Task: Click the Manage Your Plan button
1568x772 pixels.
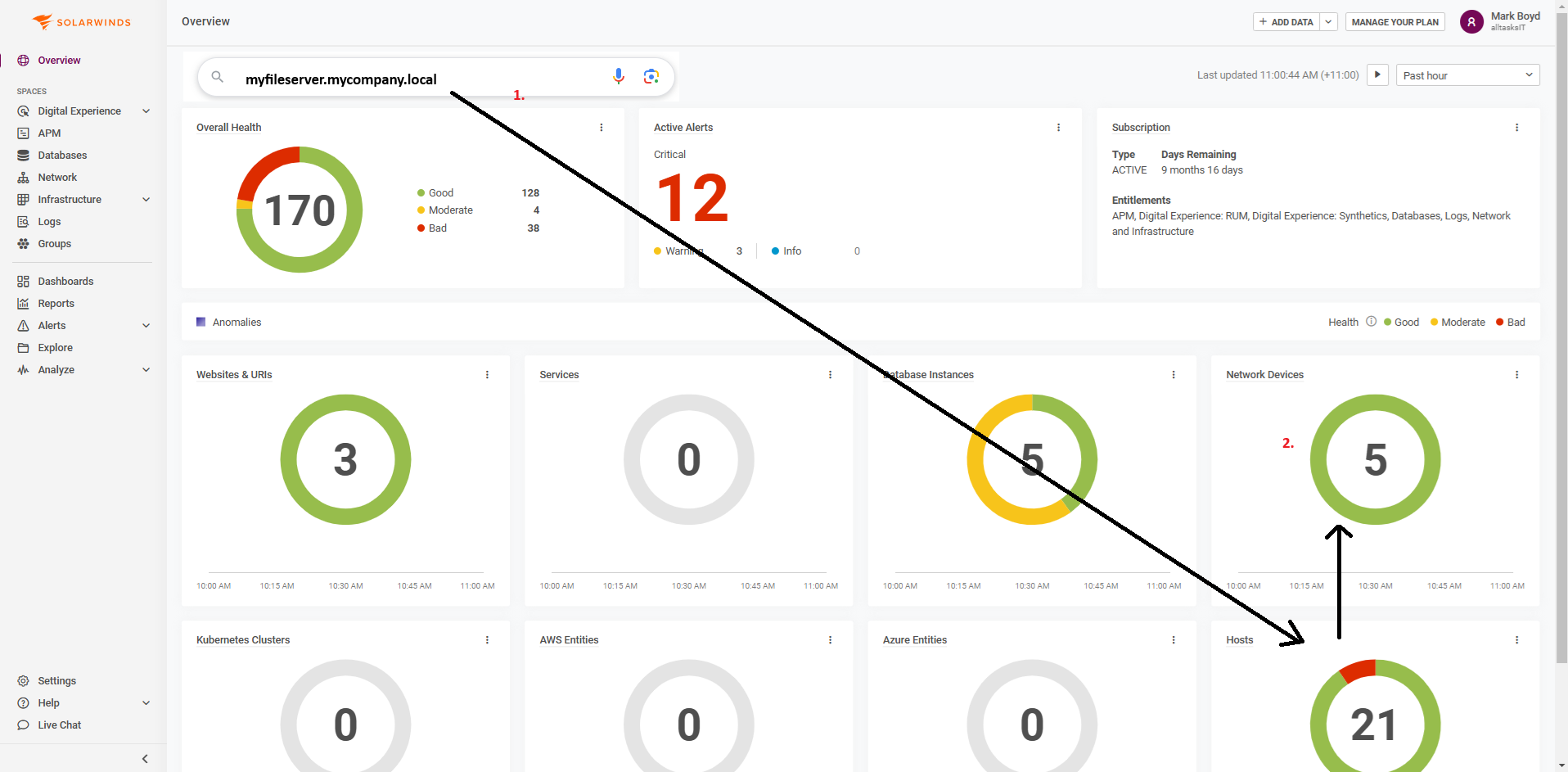Action: click(x=1395, y=22)
